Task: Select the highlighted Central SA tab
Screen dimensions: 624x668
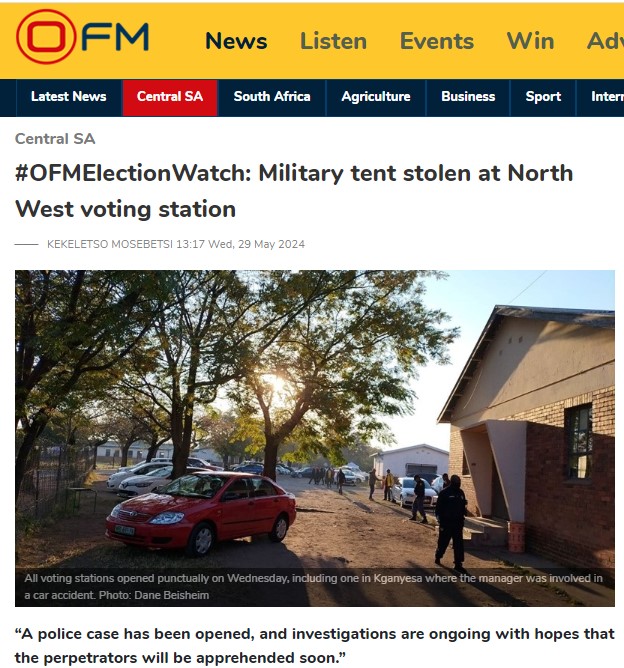Action: coord(170,97)
